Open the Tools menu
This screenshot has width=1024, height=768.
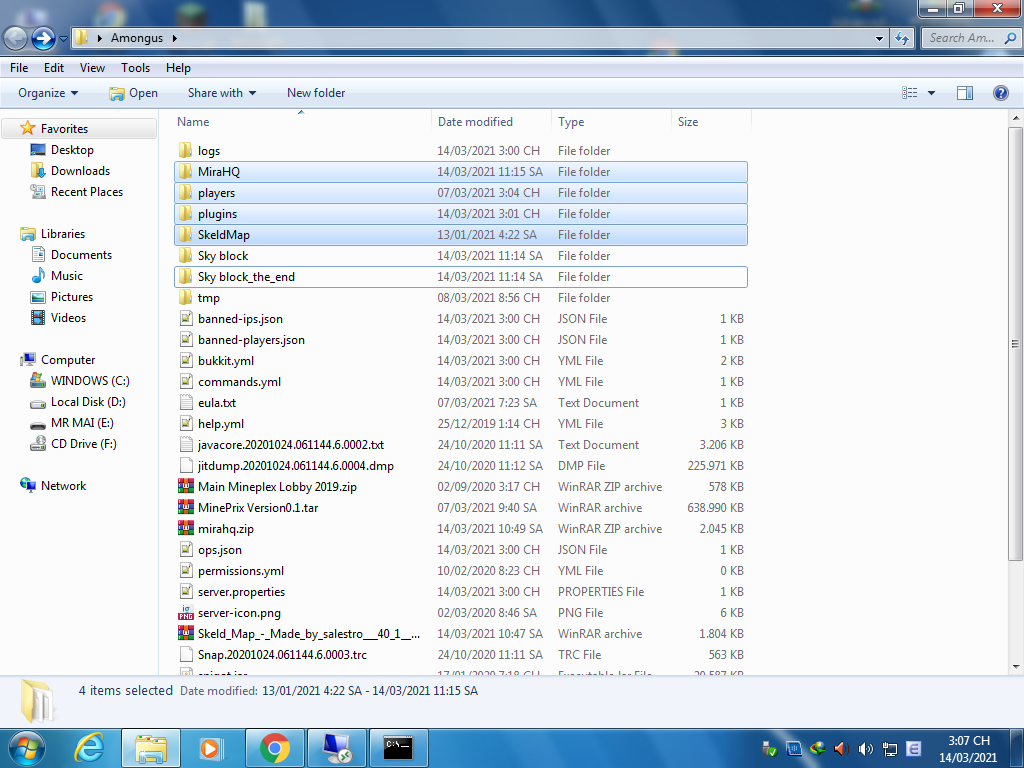(x=135, y=68)
